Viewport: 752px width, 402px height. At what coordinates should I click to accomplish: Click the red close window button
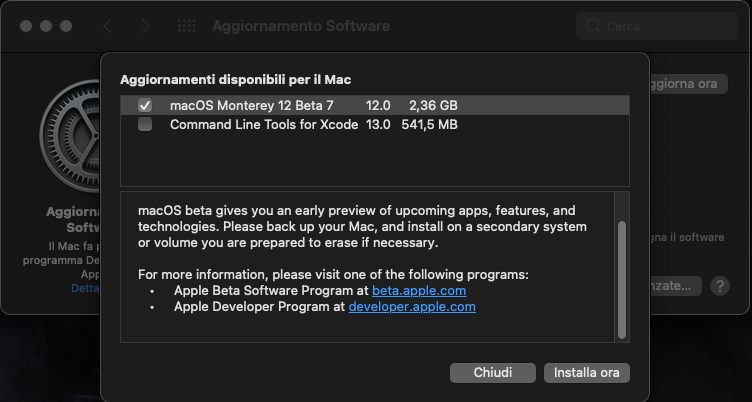(x=26, y=26)
